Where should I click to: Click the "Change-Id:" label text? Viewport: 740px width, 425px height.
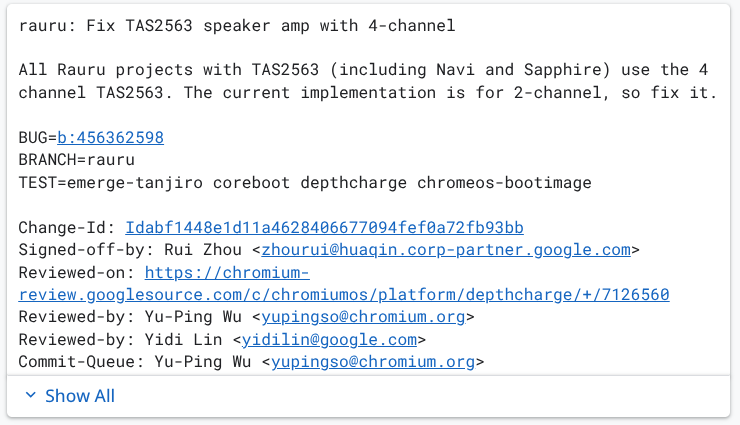pyautogui.click(x=67, y=228)
